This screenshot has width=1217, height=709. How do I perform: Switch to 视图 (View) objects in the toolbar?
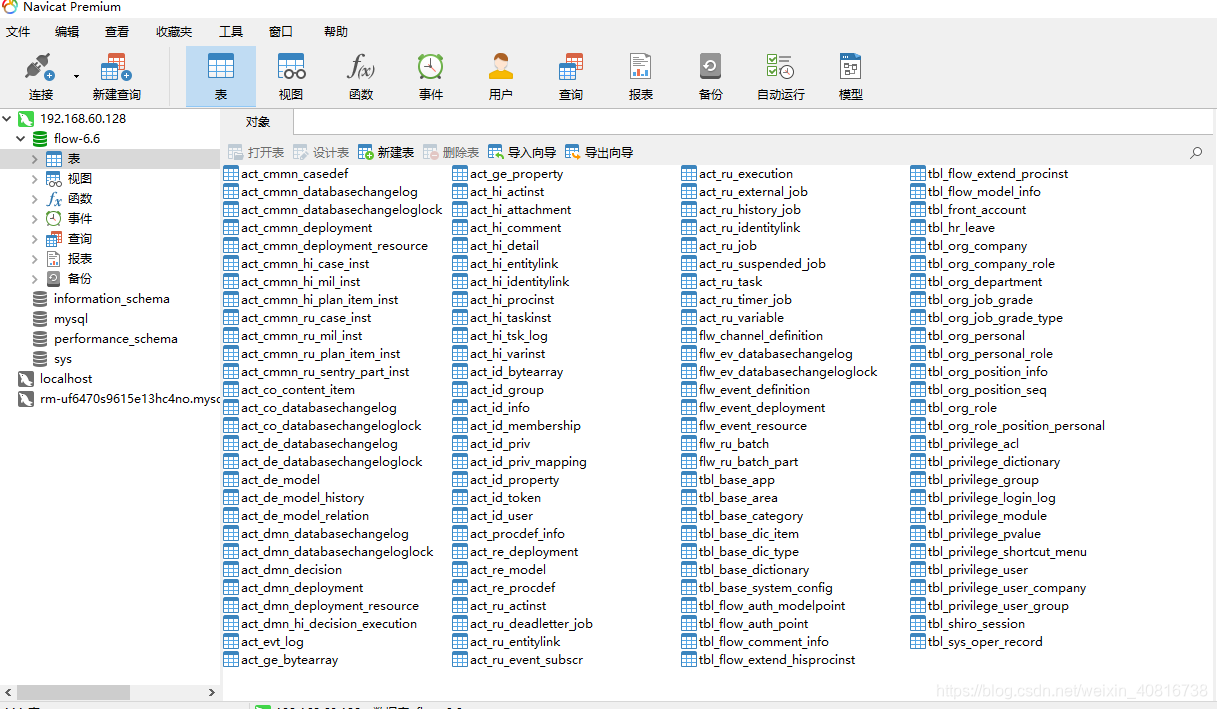tap(291, 77)
